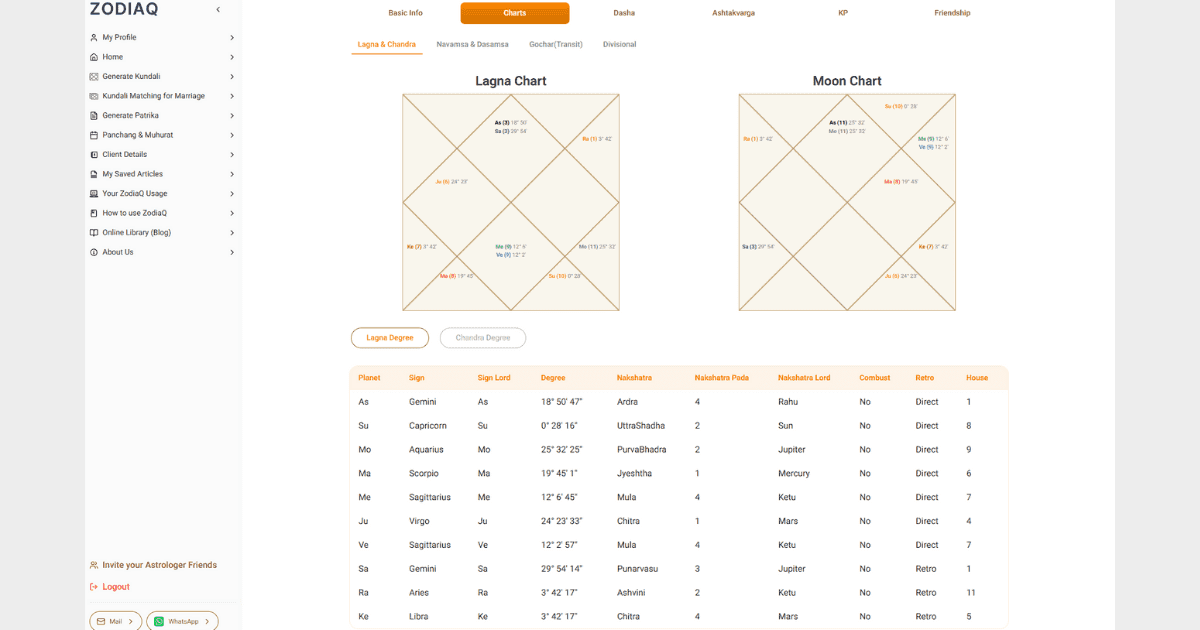Open the KP tab
1200x630 pixels.
(843, 13)
